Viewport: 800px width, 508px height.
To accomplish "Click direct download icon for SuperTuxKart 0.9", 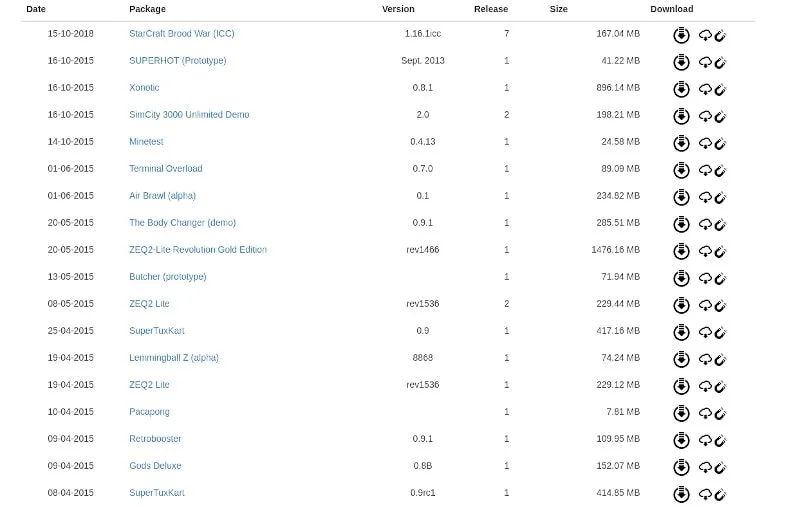I will (681, 332).
